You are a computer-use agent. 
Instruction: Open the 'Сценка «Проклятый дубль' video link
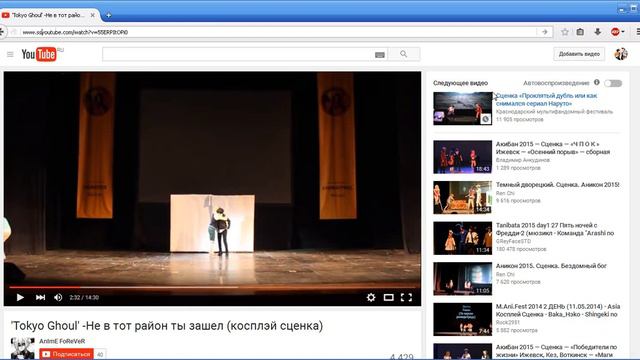(547, 100)
